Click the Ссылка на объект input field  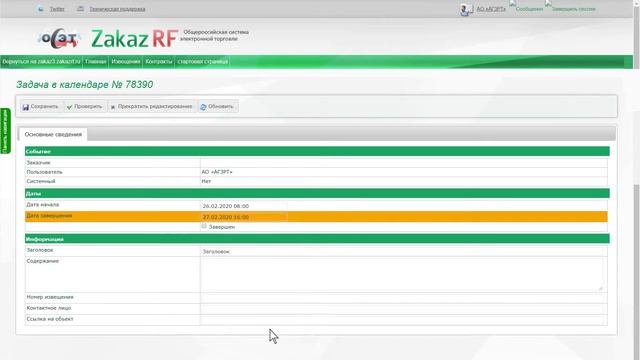pyautogui.click(x=403, y=320)
